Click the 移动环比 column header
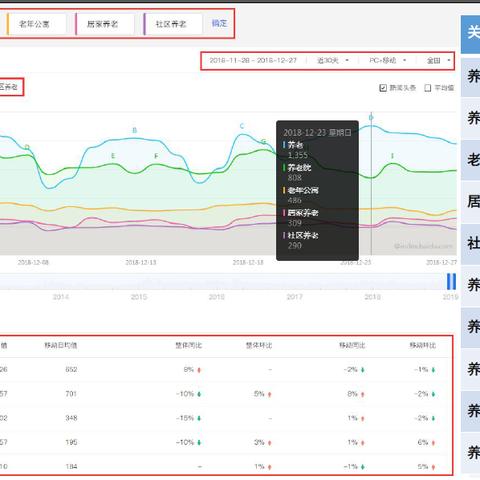Screen dimensions: 480x480 pyautogui.click(x=422, y=345)
